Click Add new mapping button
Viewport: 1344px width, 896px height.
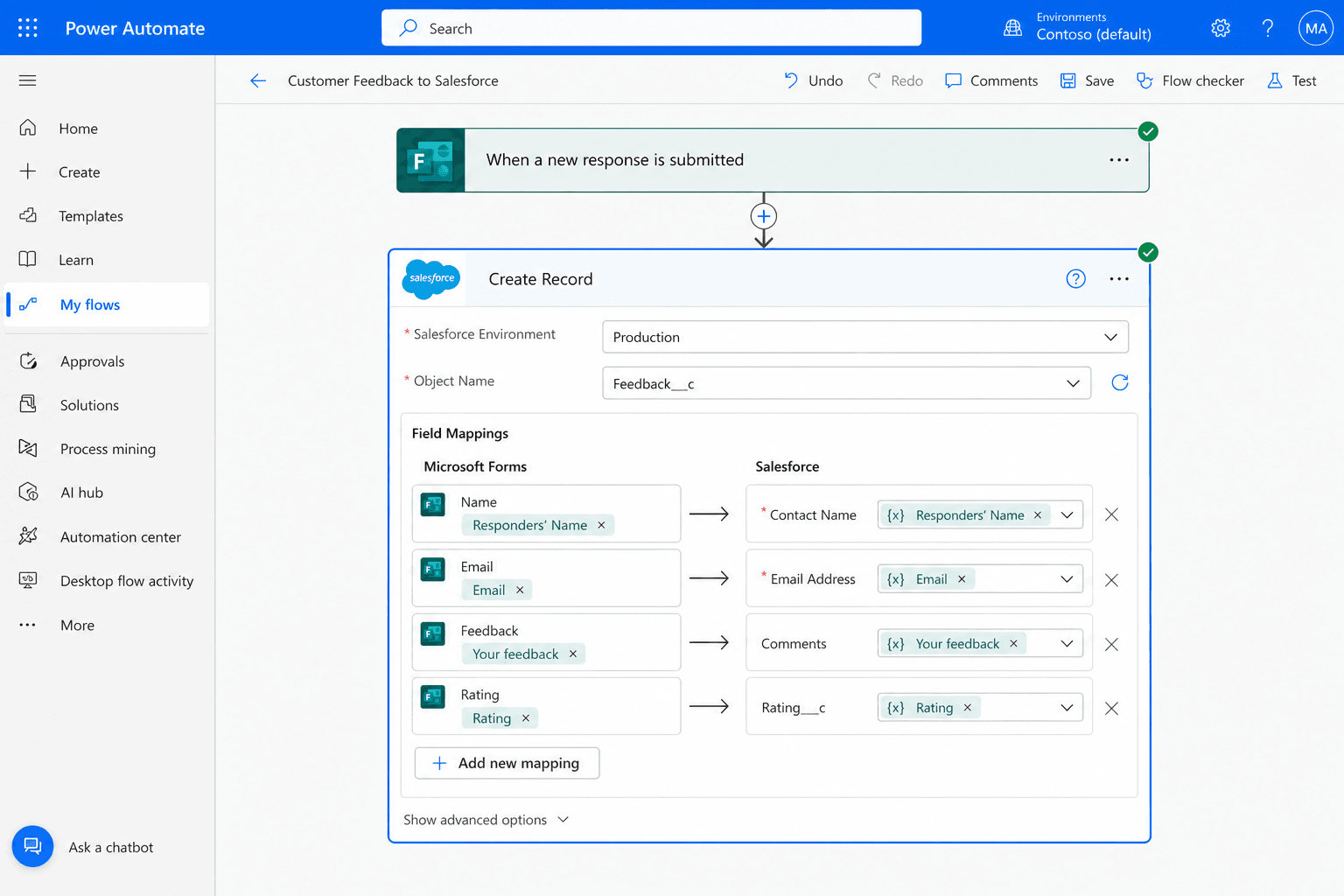click(x=507, y=763)
